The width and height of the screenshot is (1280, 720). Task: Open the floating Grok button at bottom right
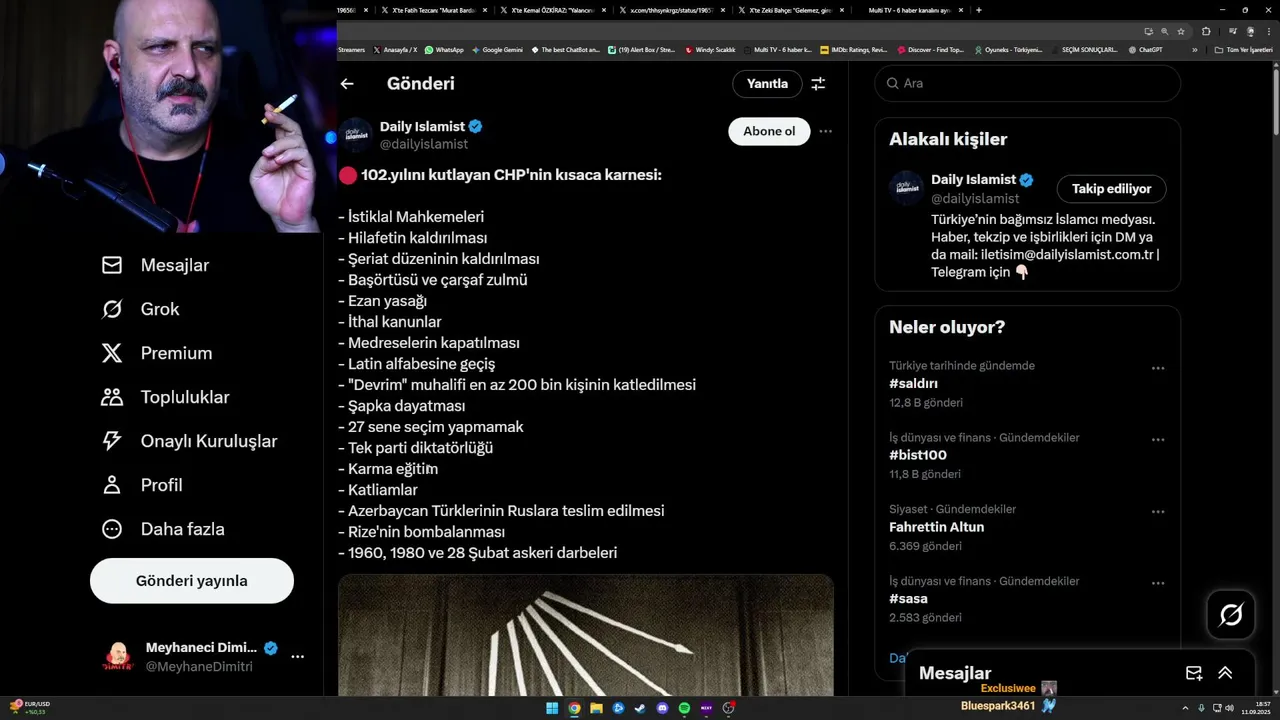pos(1231,615)
